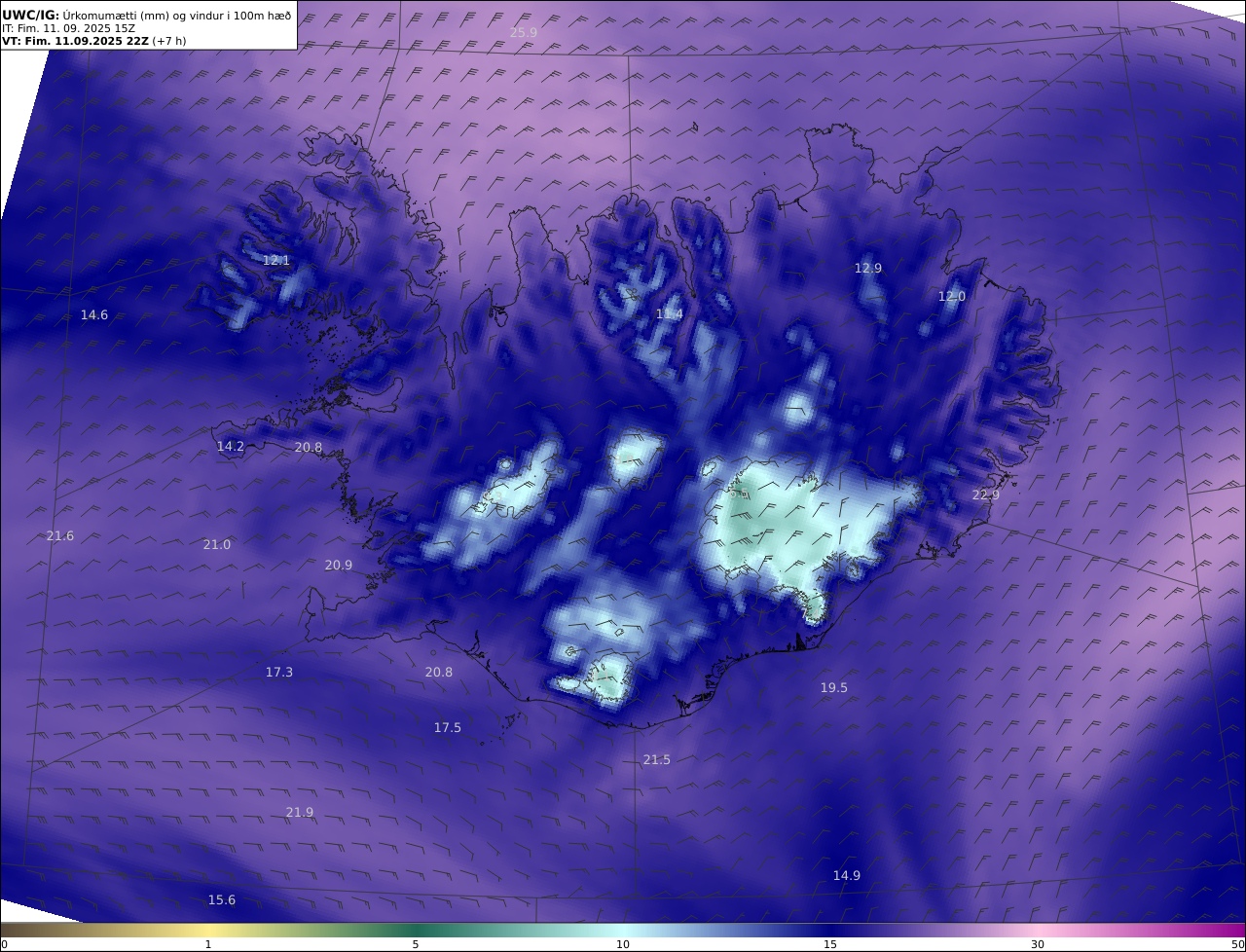Click the IT initialization time line
1246x952 pixels.
pos(70,29)
